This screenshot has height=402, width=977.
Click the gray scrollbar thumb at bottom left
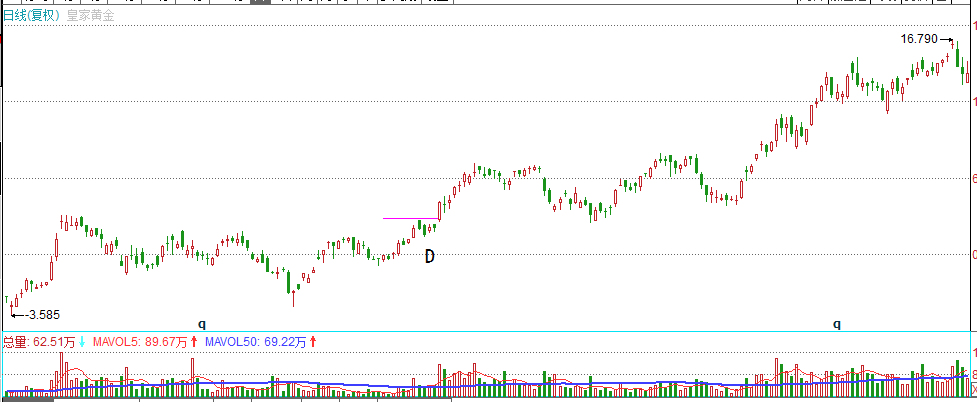tap(28, 398)
